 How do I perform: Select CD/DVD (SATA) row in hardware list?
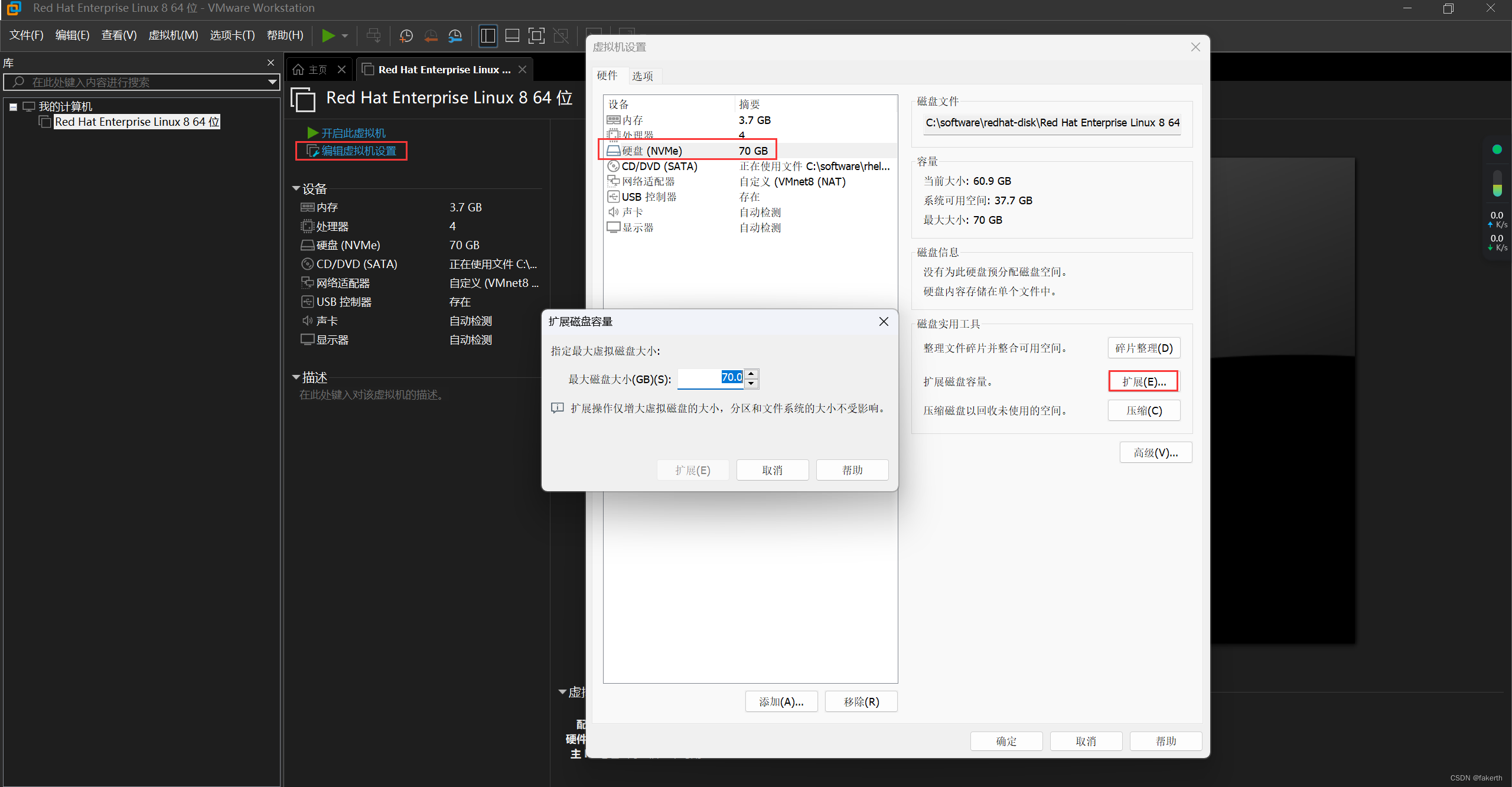(750, 166)
